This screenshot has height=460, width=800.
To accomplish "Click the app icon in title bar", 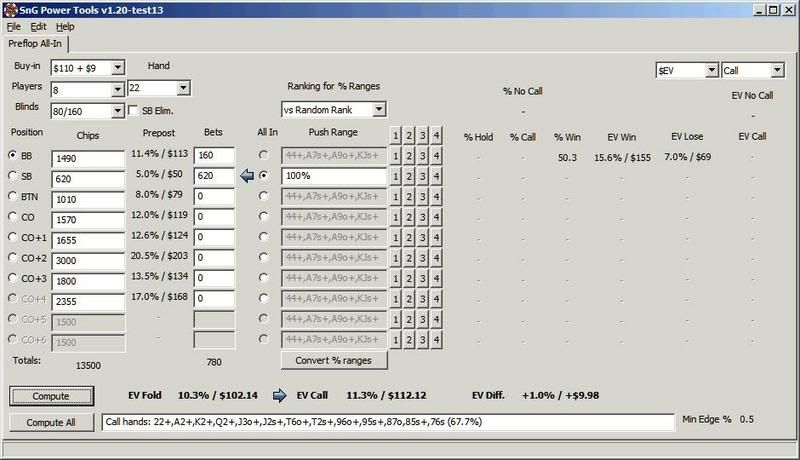I will coord(9,8).
